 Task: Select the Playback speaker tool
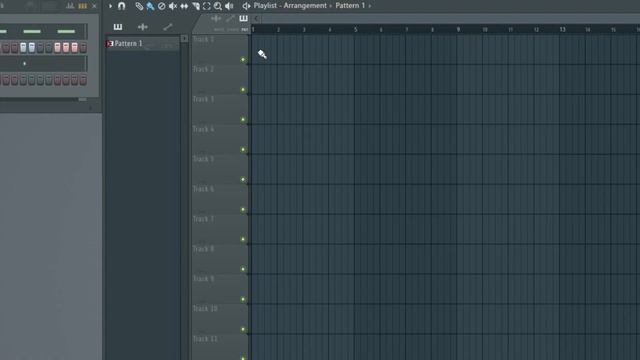[x=229, y=6]
